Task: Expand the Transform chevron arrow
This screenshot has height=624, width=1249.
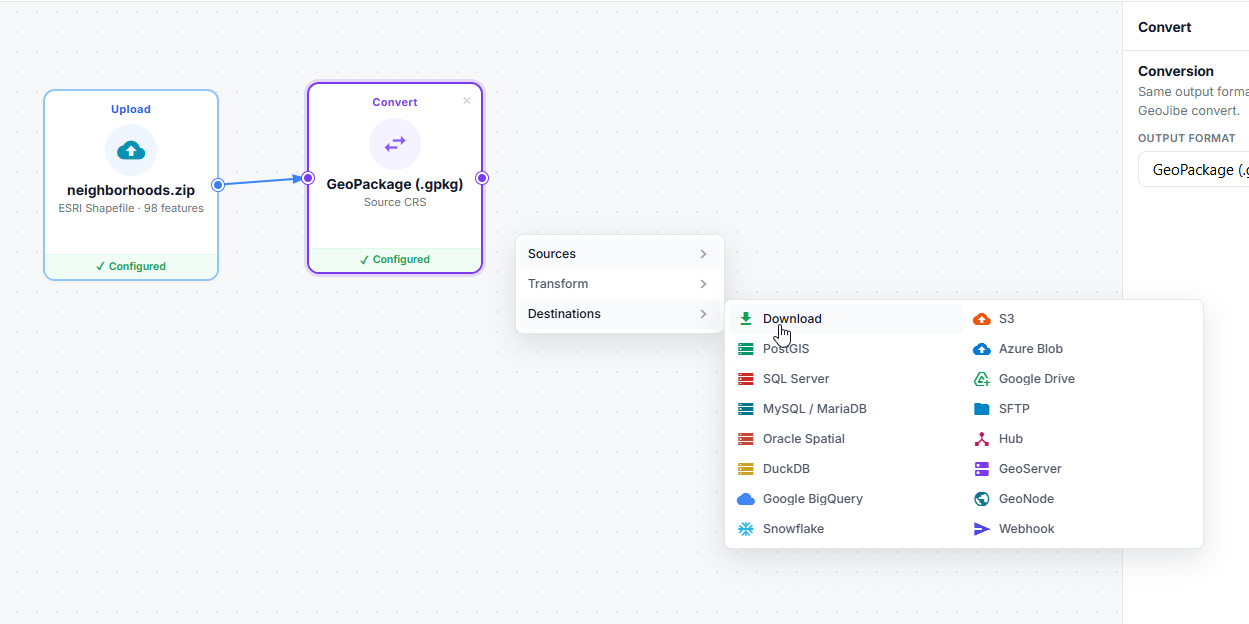Action: pos(704,284)
